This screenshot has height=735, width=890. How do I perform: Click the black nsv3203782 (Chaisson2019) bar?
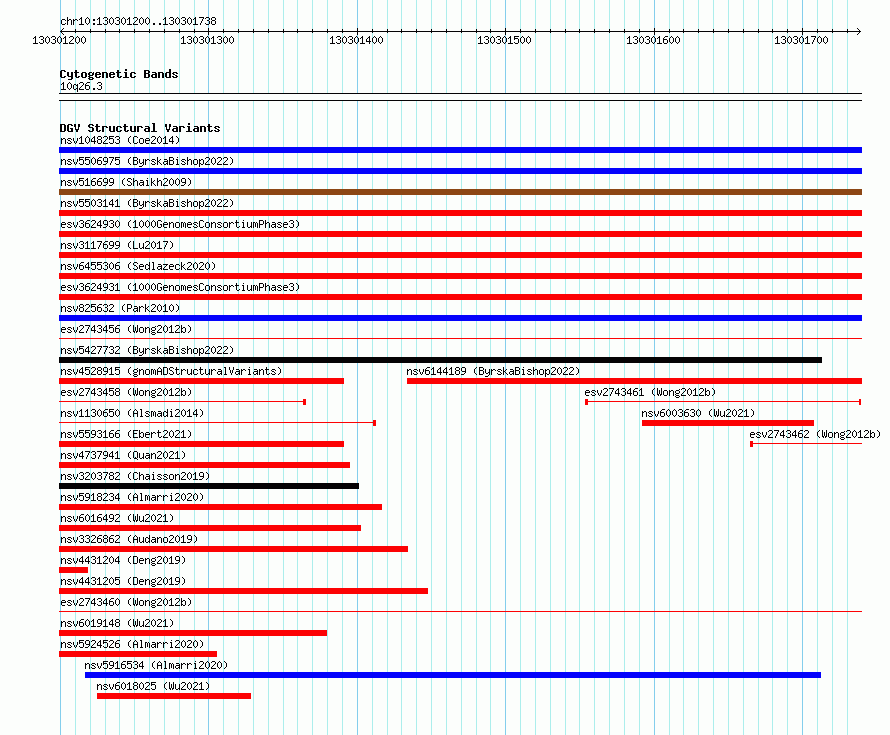click(209, 486)
